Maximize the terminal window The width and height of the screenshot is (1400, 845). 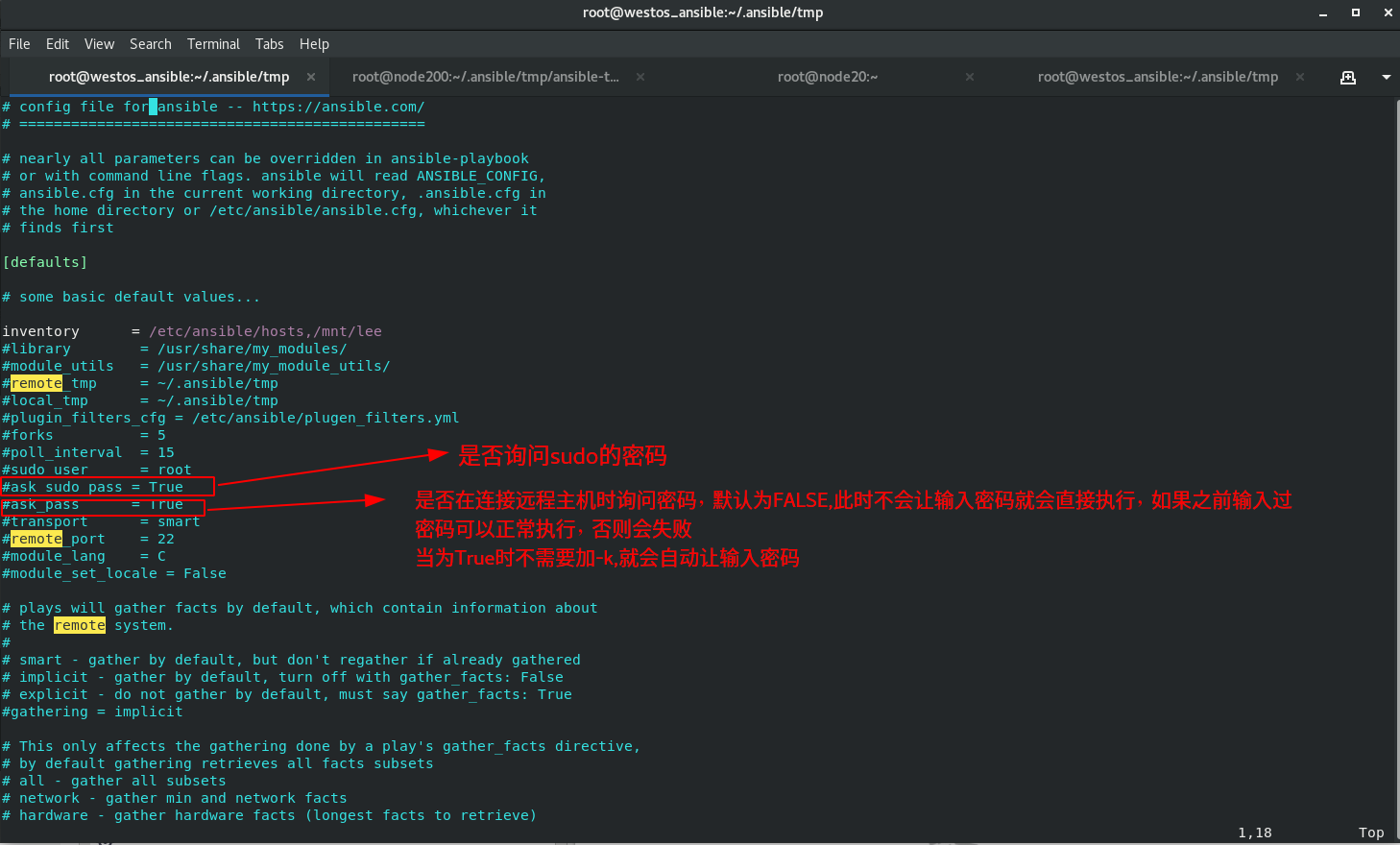point(1356,12)
